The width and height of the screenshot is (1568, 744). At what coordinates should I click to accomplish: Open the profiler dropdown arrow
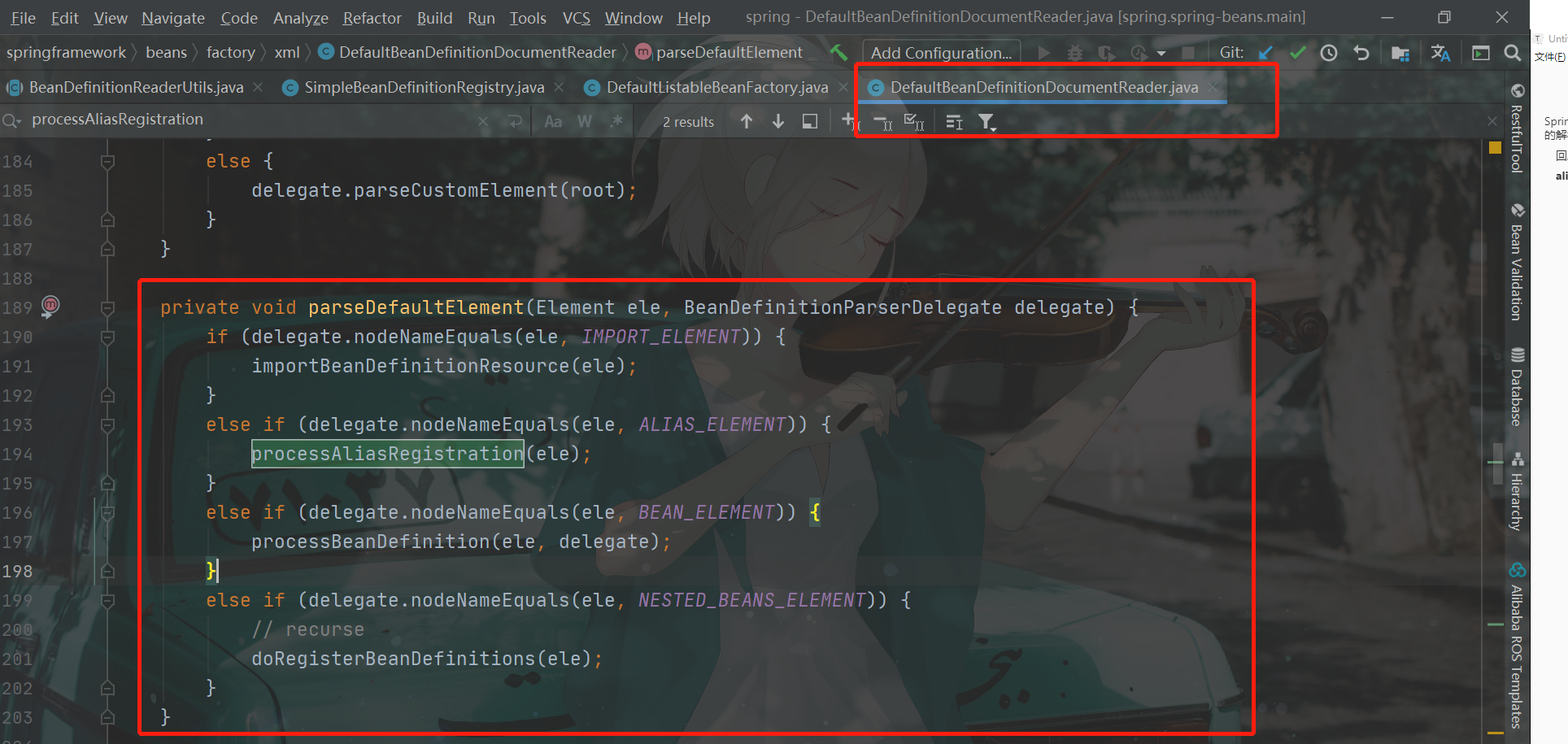coord(1161,53)
